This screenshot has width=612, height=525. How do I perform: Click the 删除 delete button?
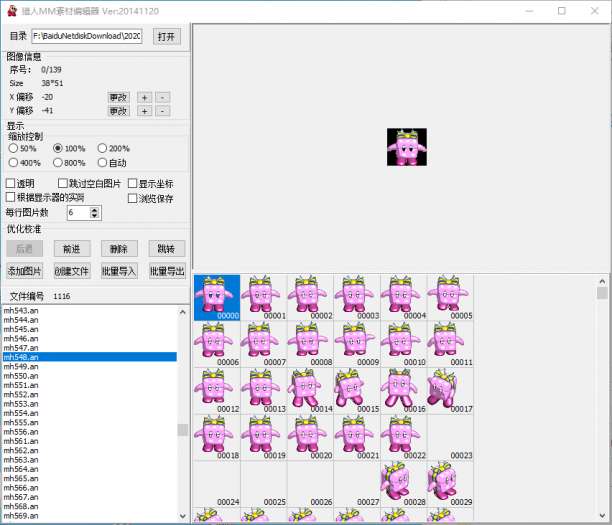point(119,249)
